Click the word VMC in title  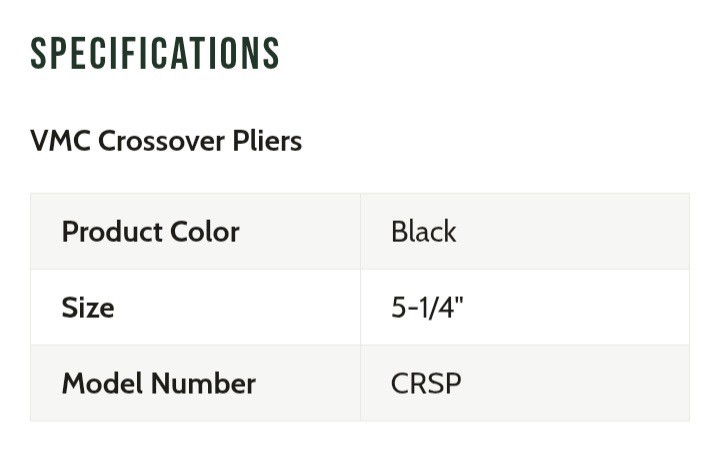pyautogui.click(x=60, y=140)
